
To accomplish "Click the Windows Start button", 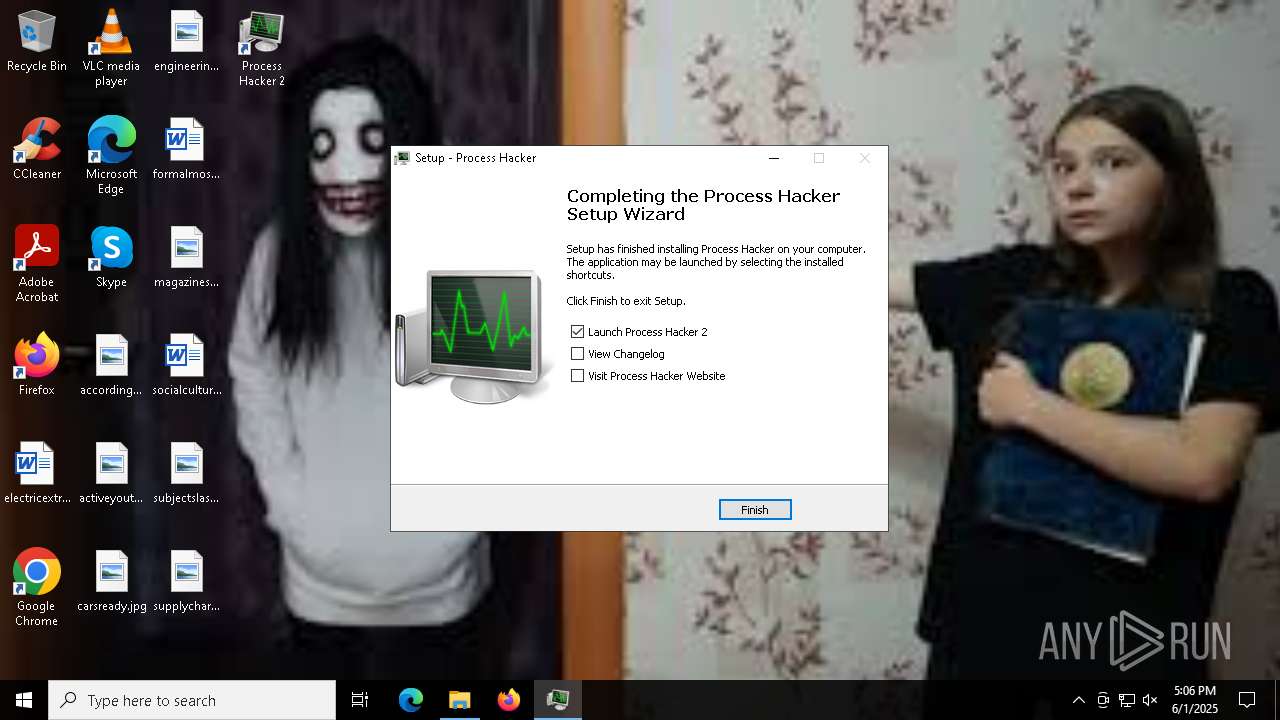I will [24, 700].
